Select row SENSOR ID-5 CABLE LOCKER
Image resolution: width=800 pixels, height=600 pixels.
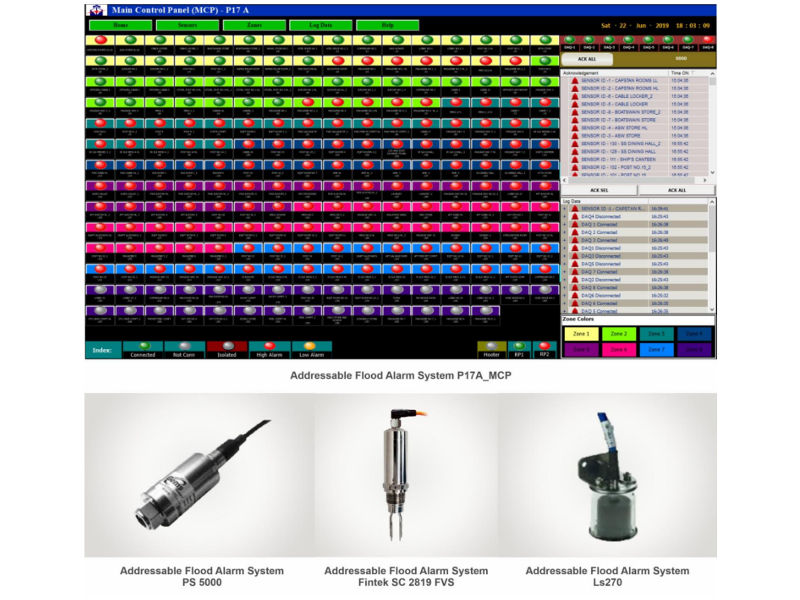pyautogui.click(x=635, y=104)
